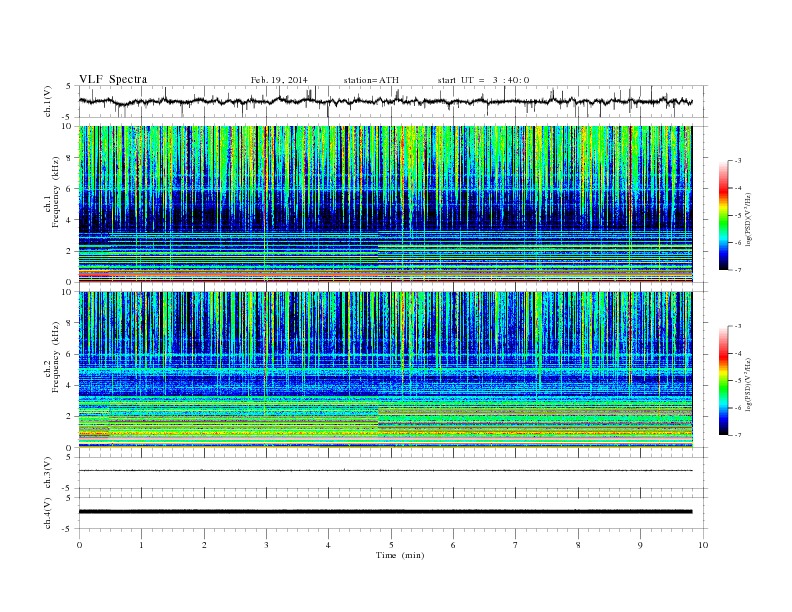
Task: Click the "ch.4(V)" axis label
Action: pos(47,513)
